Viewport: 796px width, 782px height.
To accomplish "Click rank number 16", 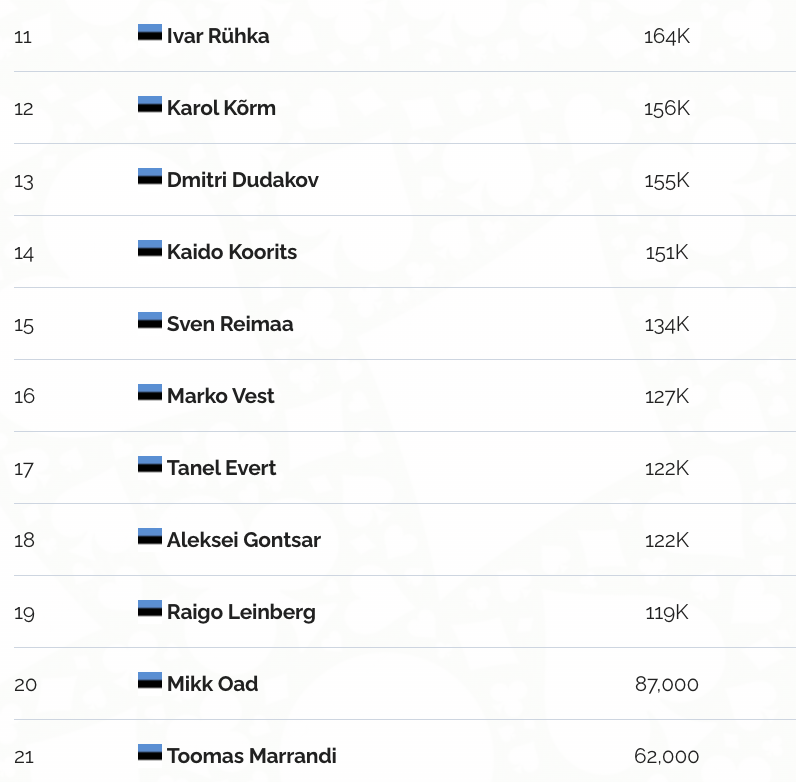I will pyautogui.click(x=24, y=396).
